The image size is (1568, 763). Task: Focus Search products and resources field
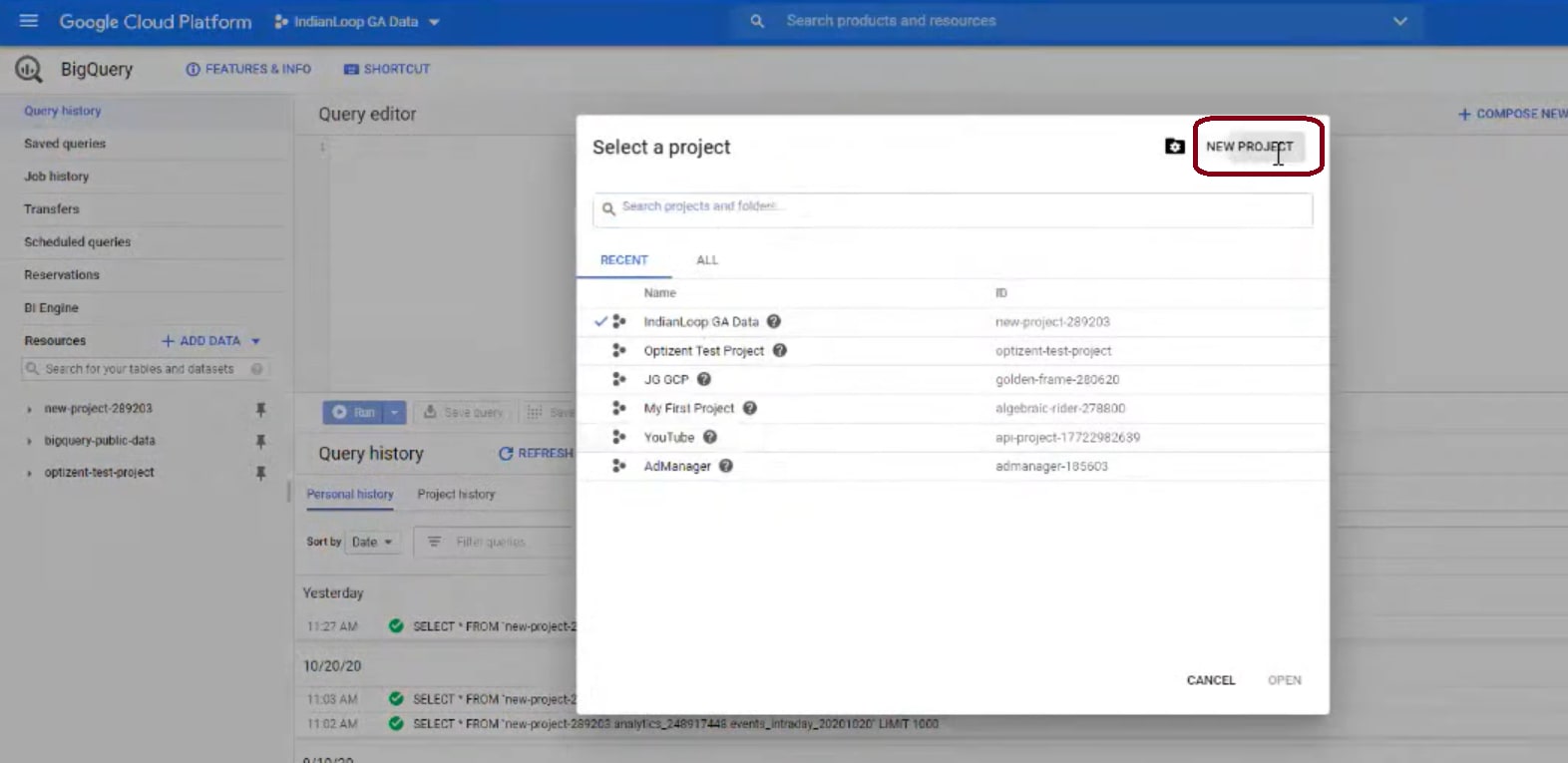coord(1077,21)
